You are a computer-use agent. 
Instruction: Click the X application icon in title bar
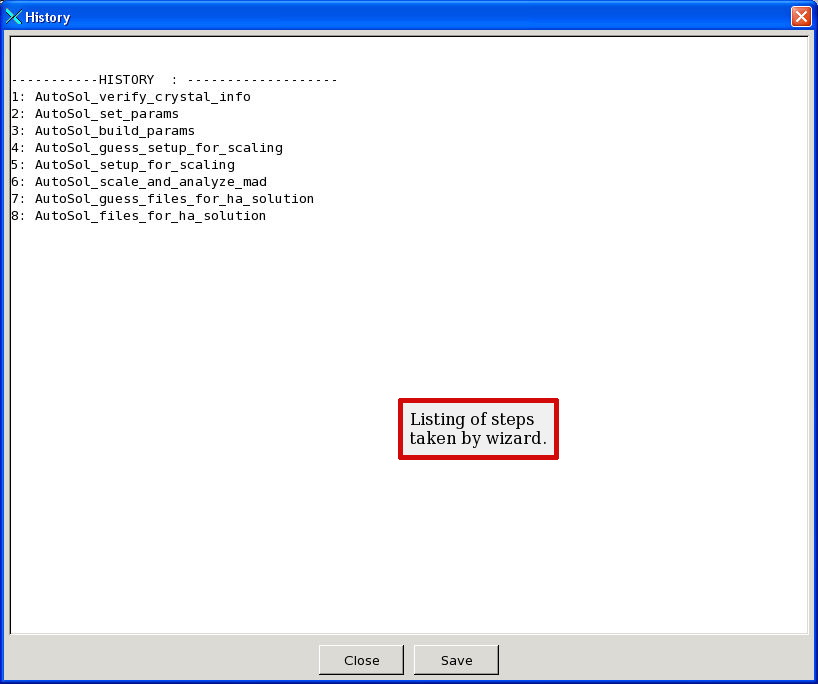tap(13, 17)
